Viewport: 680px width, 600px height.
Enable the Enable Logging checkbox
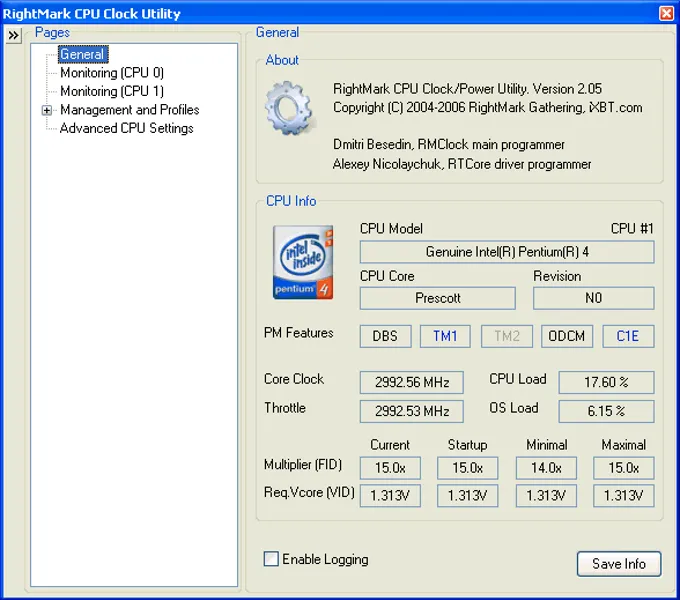(x=271, y=559)
